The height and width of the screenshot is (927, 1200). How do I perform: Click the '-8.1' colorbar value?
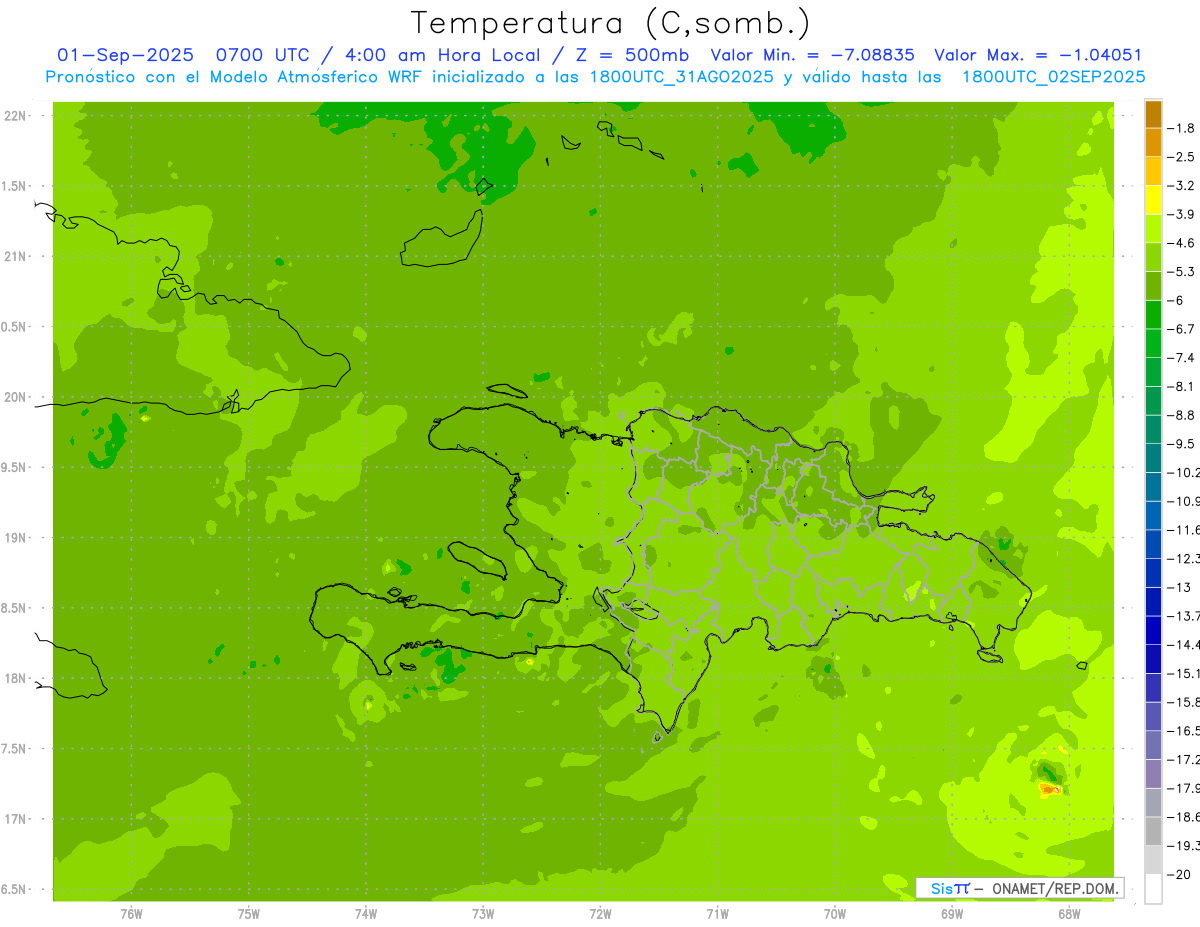[1182, 386]
